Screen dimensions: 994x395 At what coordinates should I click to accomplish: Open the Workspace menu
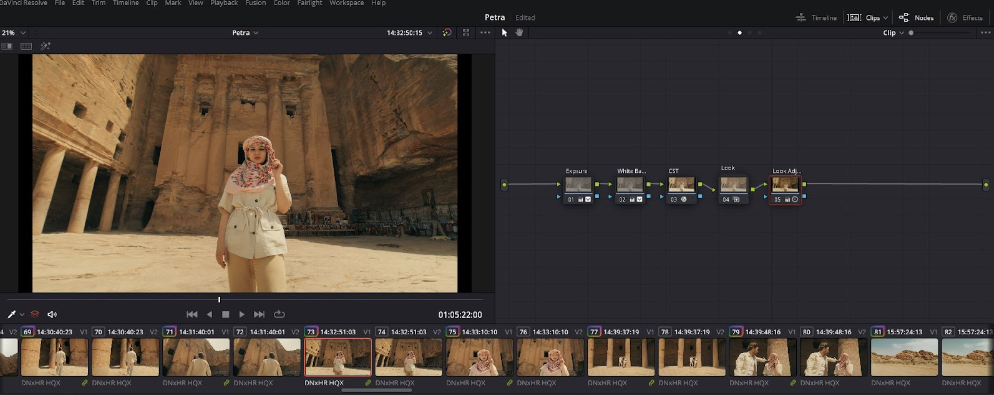tap(347, 3)
